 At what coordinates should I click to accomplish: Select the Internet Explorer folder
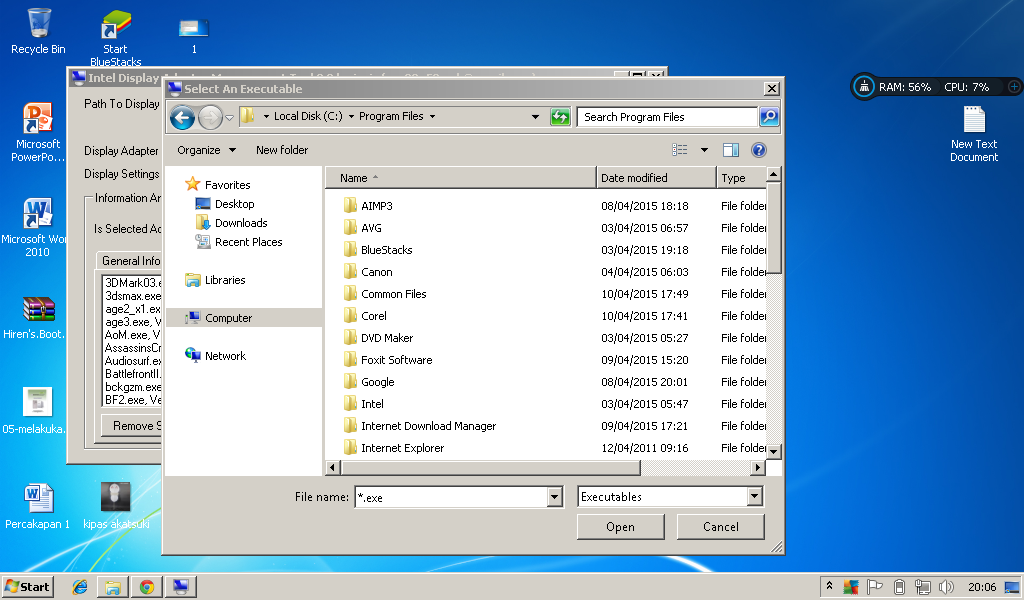(393, 448)
